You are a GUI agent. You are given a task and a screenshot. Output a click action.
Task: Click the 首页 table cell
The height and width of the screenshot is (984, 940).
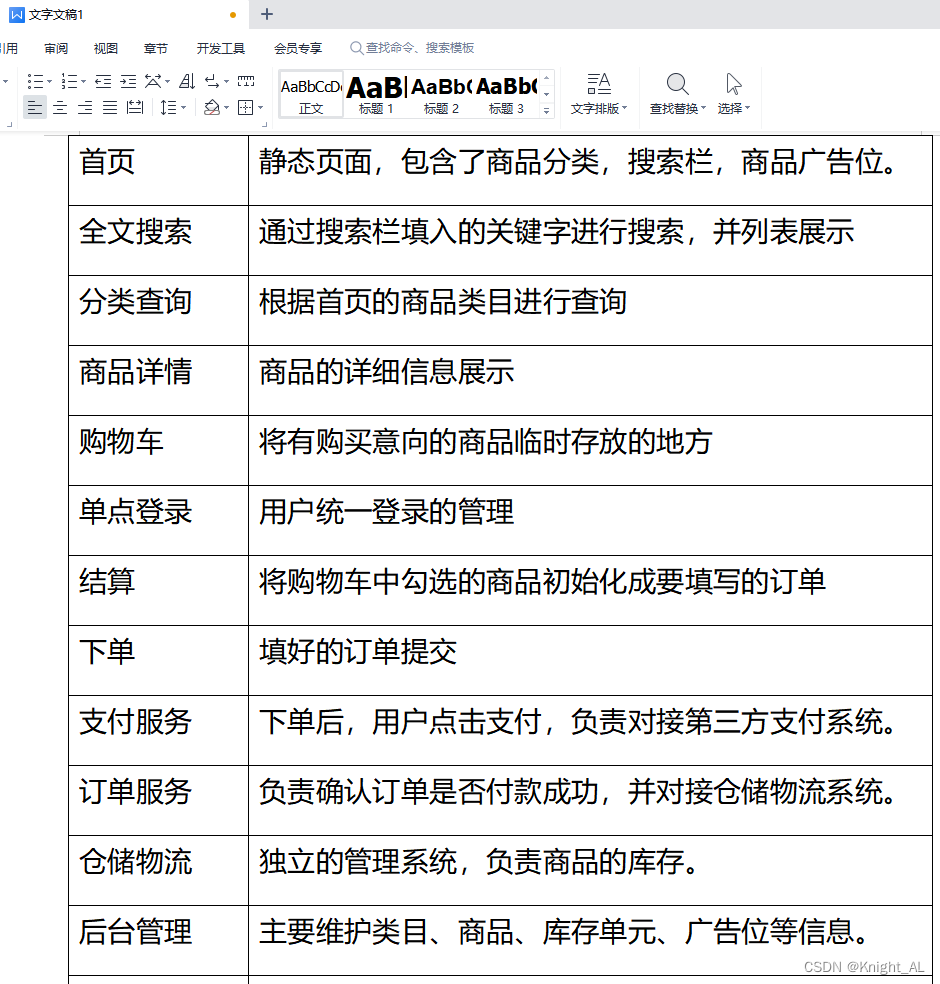tap(158, 170)
